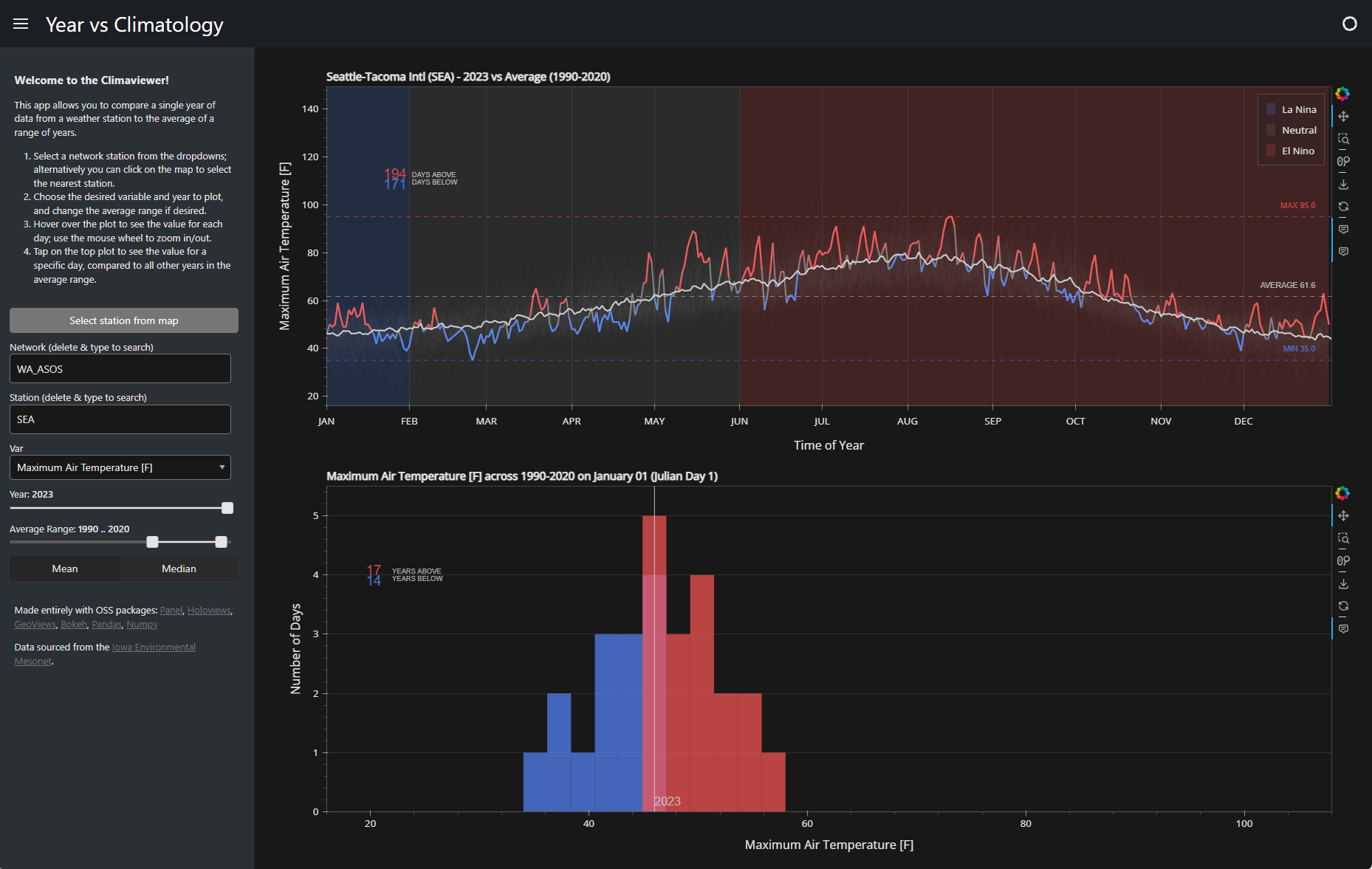Reset the top plot view
This screenshot has height=869, width=1372.
pyautogui.click(x=1343, y=207)
